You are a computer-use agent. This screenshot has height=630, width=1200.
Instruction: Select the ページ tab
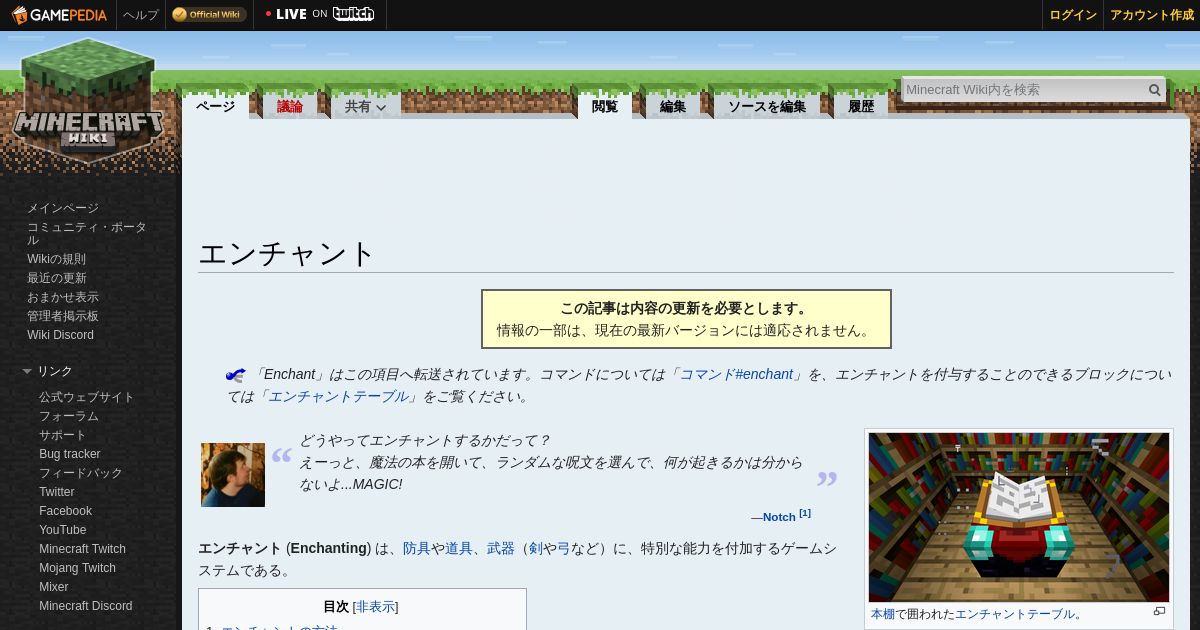(x=215, y=106)
